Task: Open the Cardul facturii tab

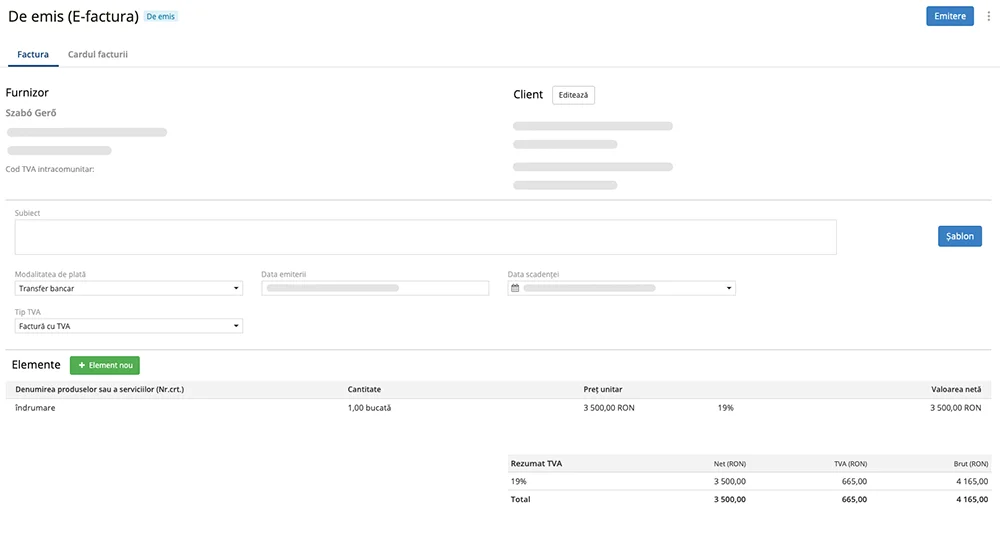Action: 97,54
